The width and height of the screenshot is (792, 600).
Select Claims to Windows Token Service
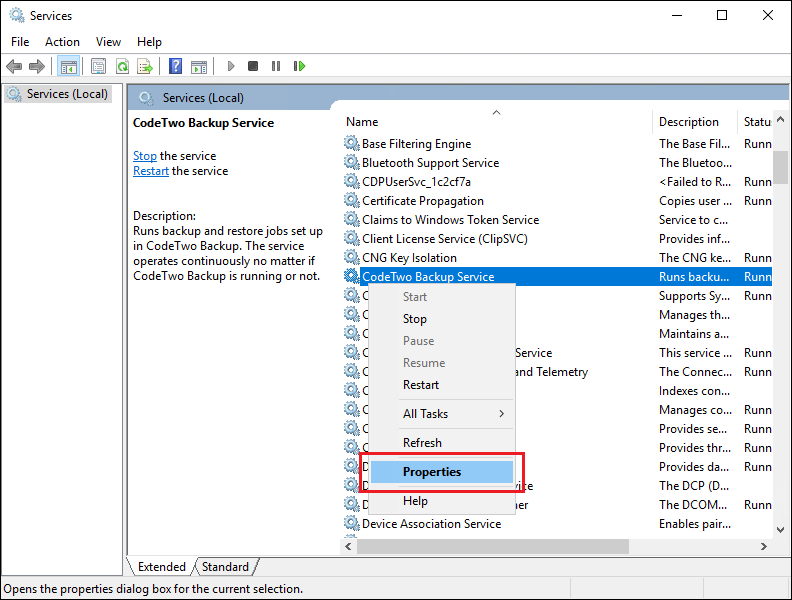[x=557, y=219]
